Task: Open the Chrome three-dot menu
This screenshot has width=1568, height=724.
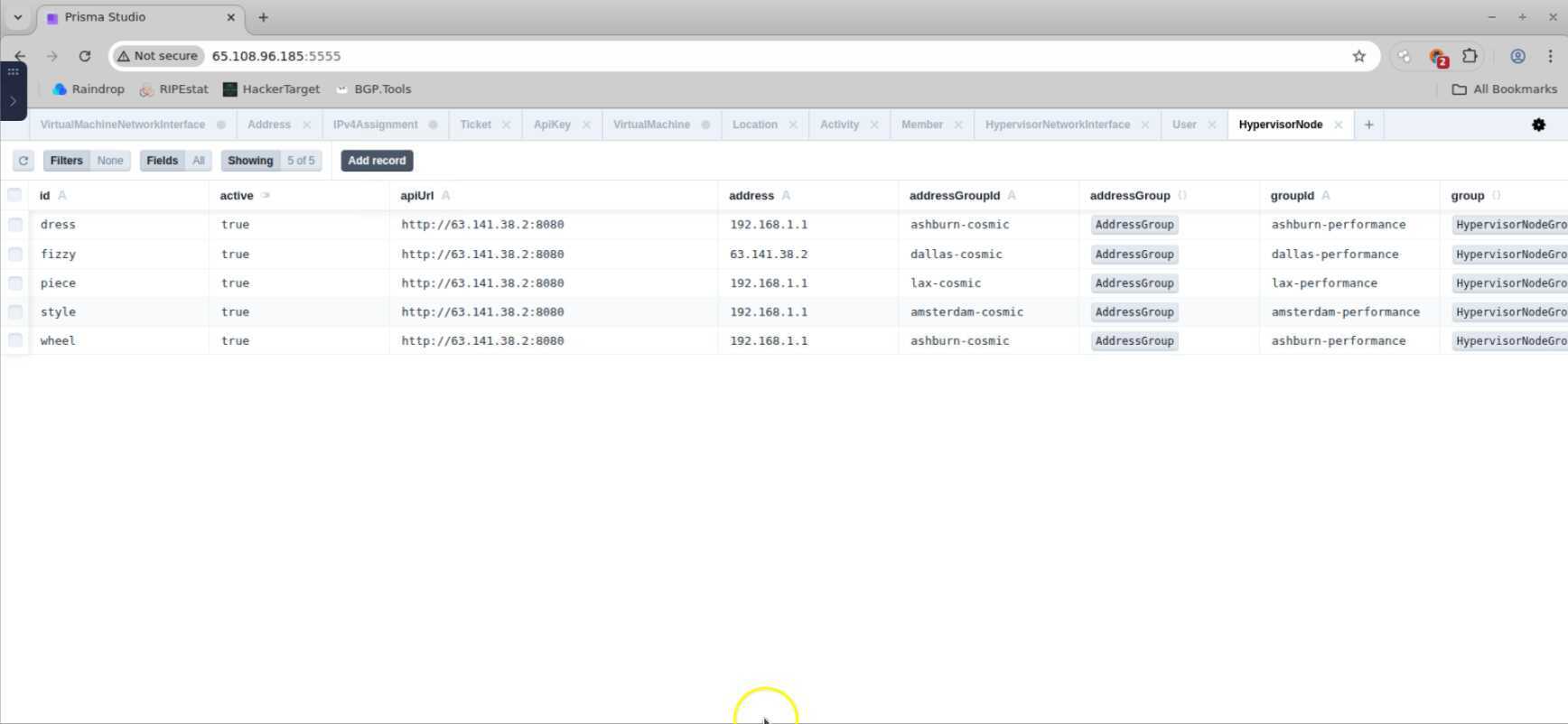Action: [1550, 56]
